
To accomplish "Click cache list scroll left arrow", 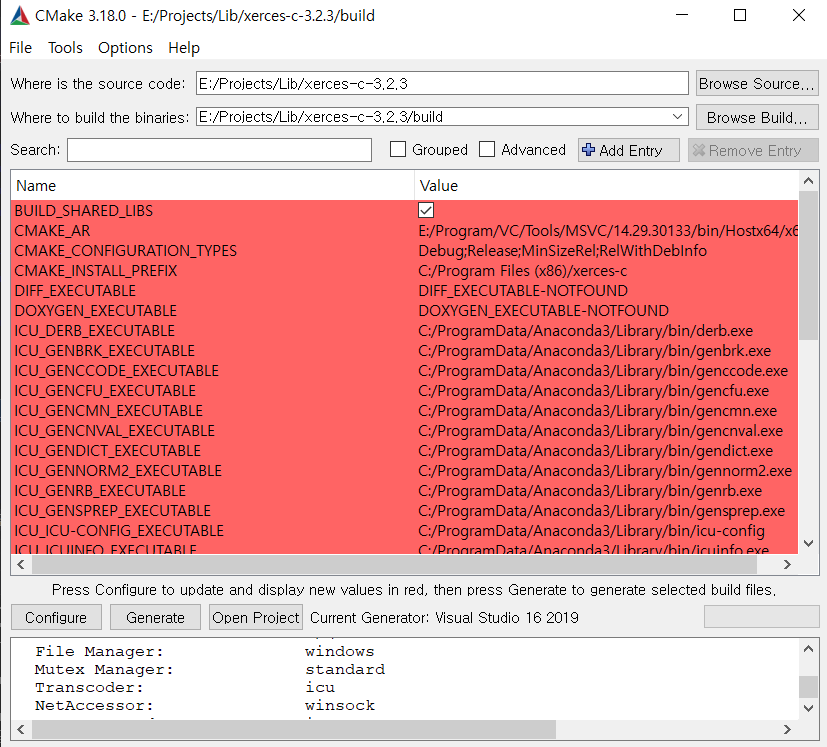I will pyautogui.click(x=21, y=564).
